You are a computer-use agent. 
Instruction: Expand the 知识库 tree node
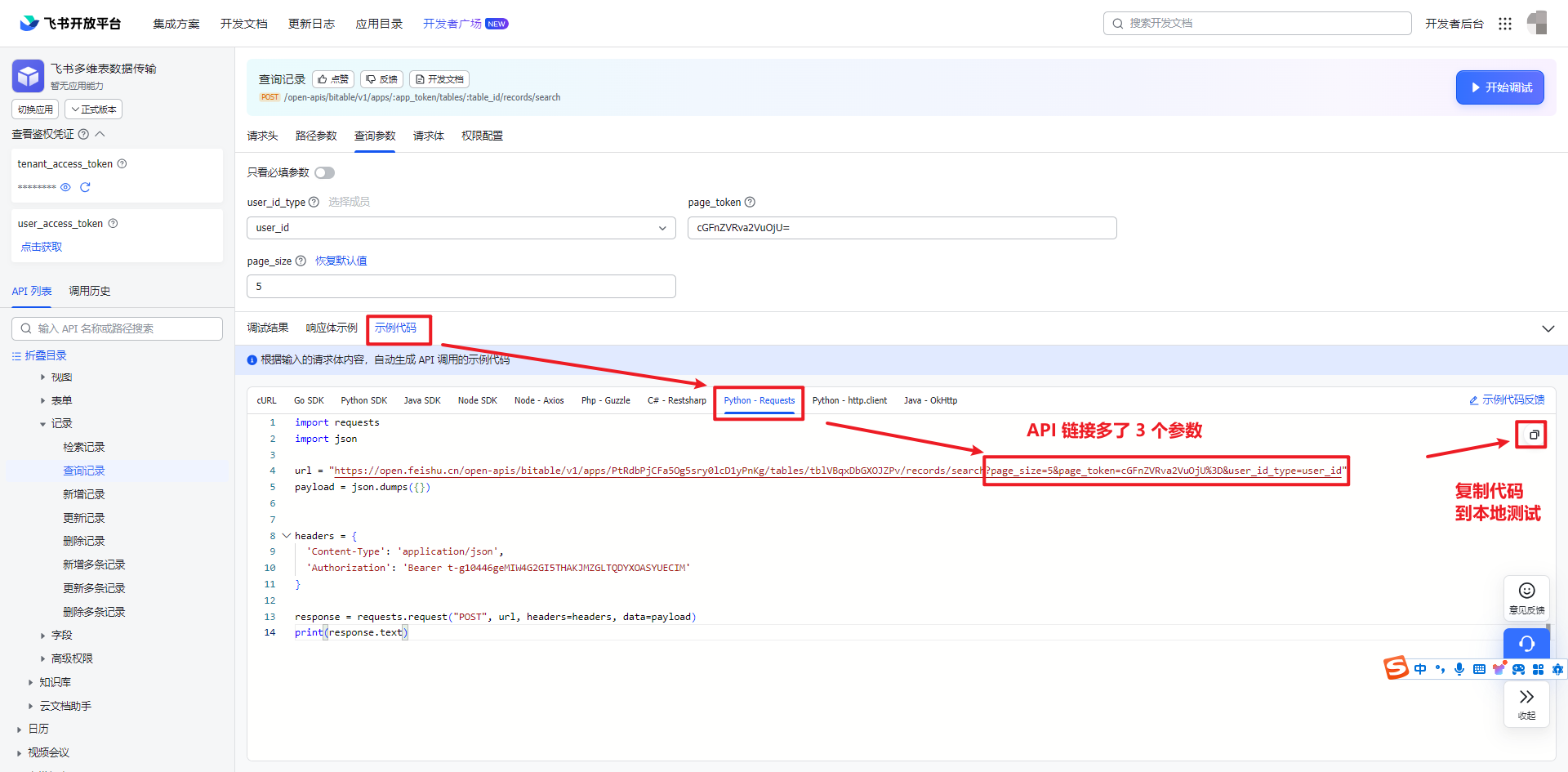point(31,682)
